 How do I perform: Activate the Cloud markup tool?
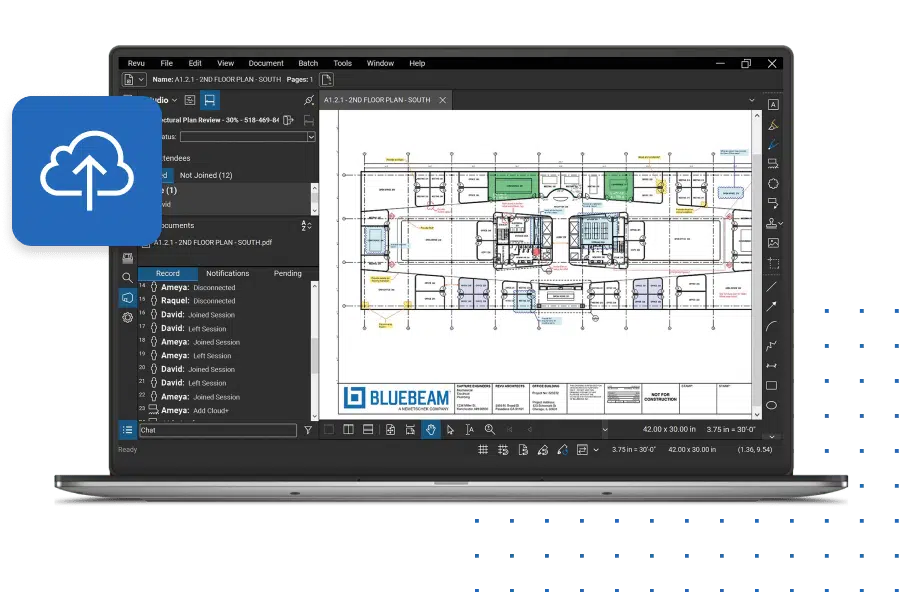point(773,183)
